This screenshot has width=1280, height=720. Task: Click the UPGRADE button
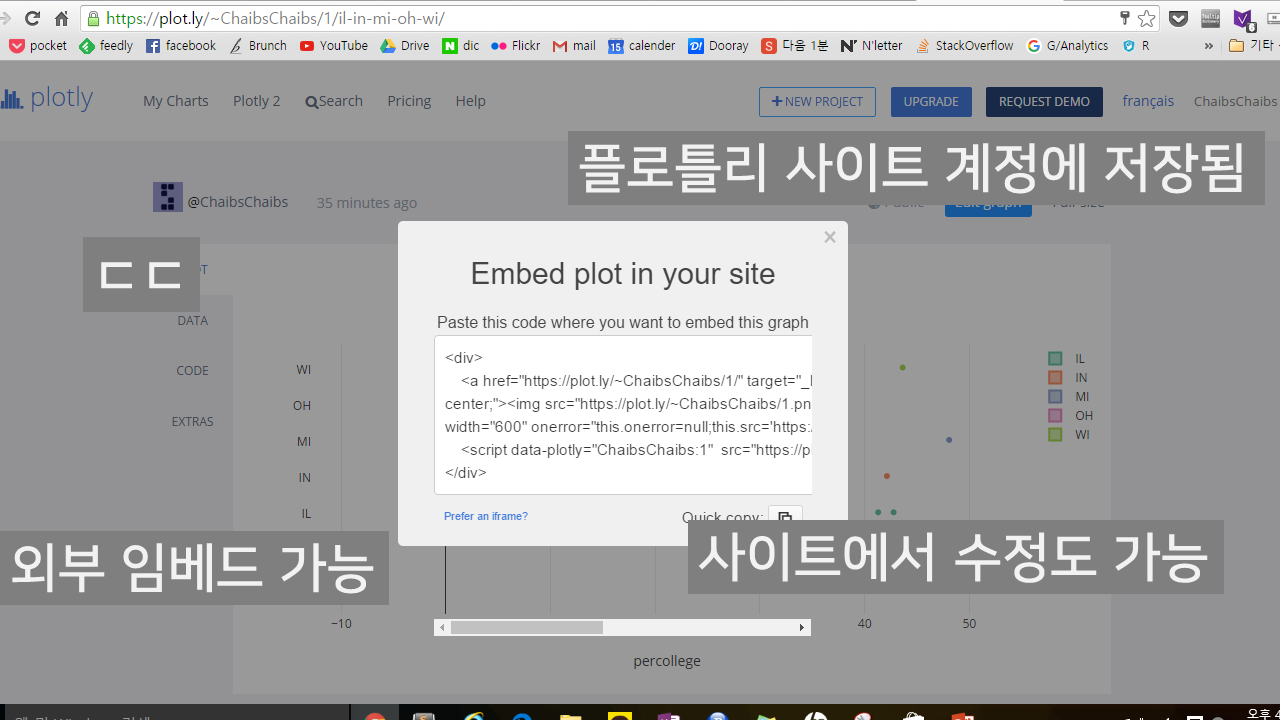pos(931,102)
